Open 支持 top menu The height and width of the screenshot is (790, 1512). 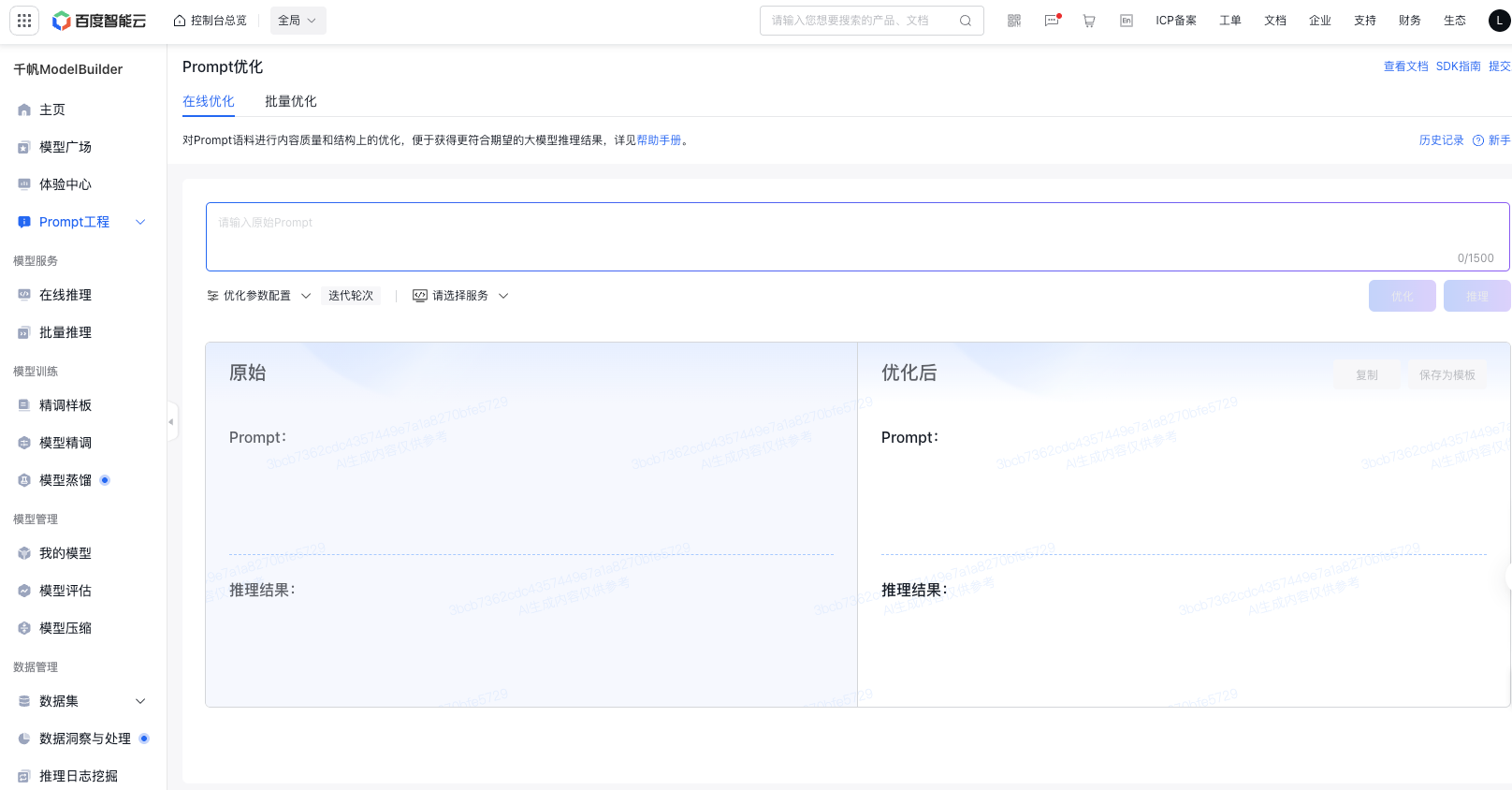pyautogui.click(x=1365, y=21)
